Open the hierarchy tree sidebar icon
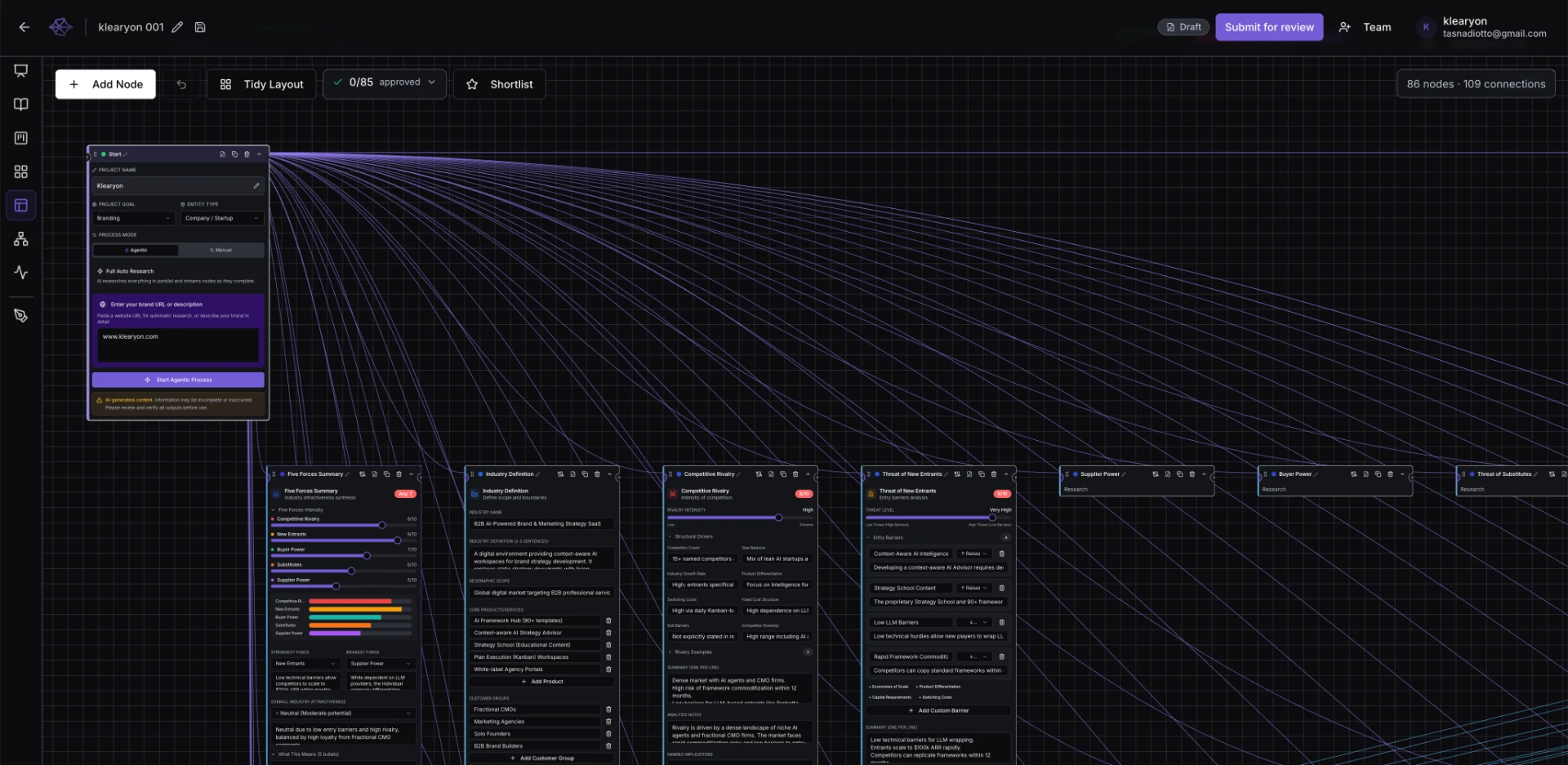Screen dimensions: 1568x765 (x=21, y=239)
